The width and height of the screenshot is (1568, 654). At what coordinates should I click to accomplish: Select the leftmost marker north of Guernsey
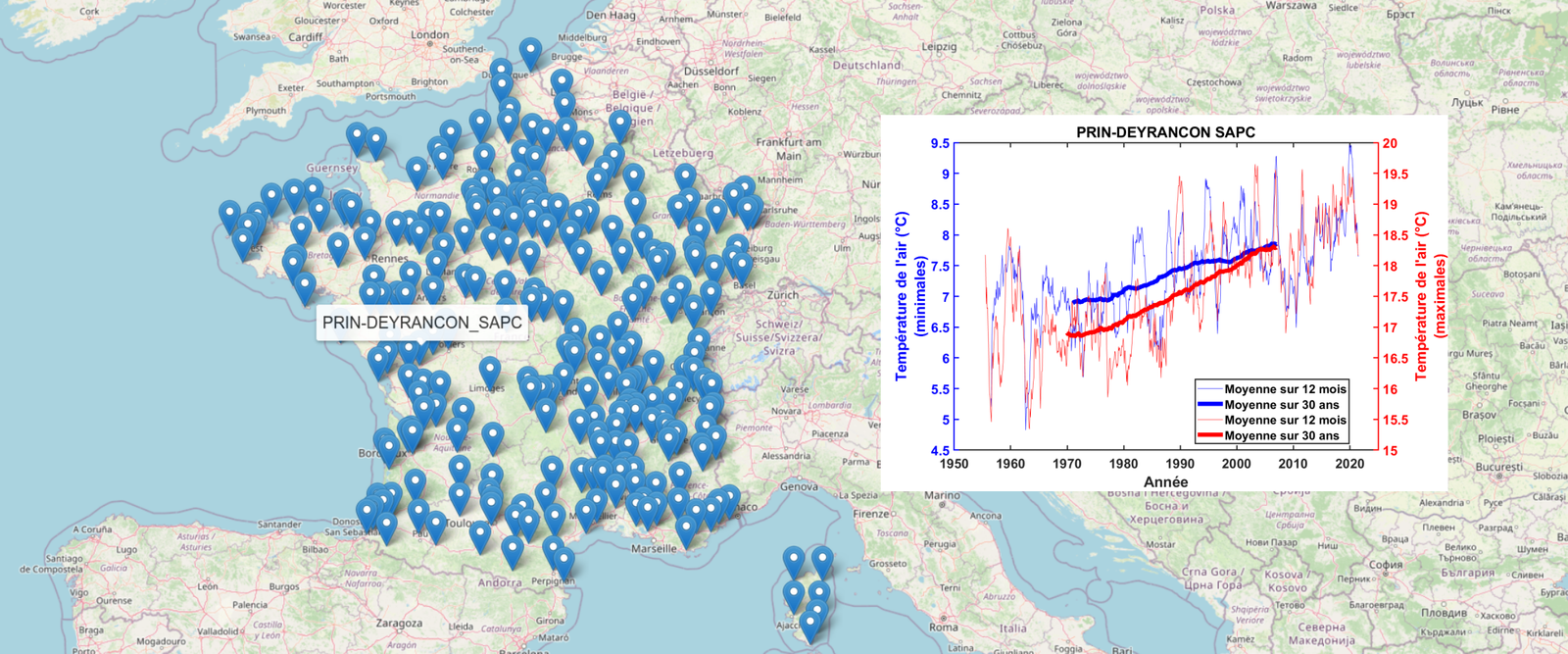(x=357, y=136)
